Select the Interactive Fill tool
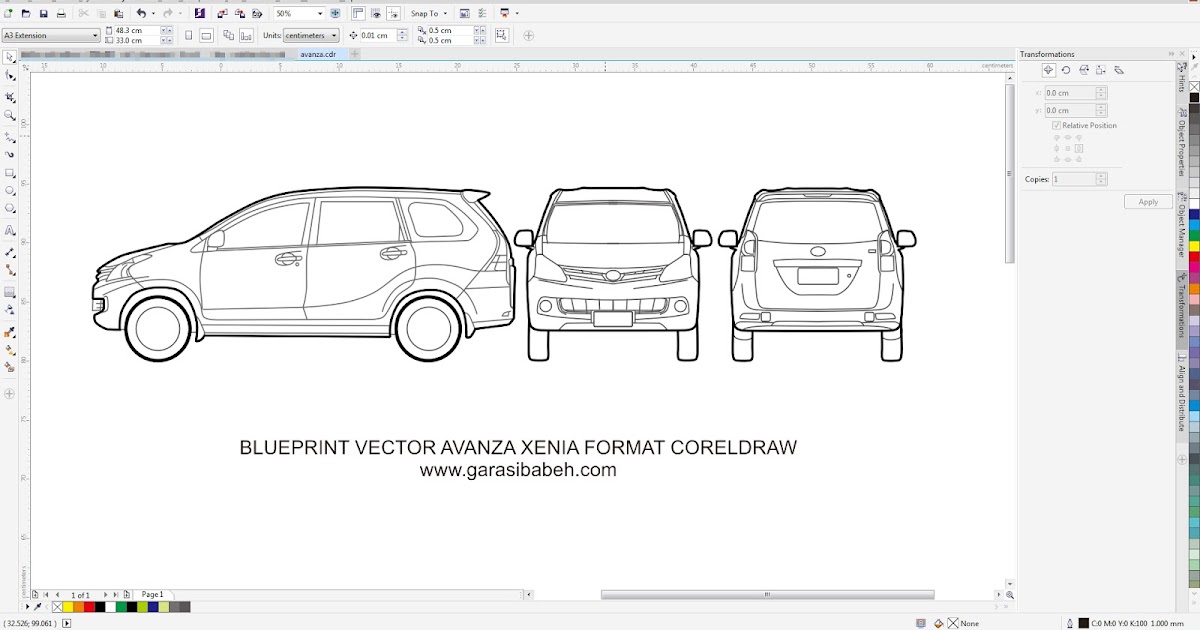1200x630 pixels. point(10,350)
